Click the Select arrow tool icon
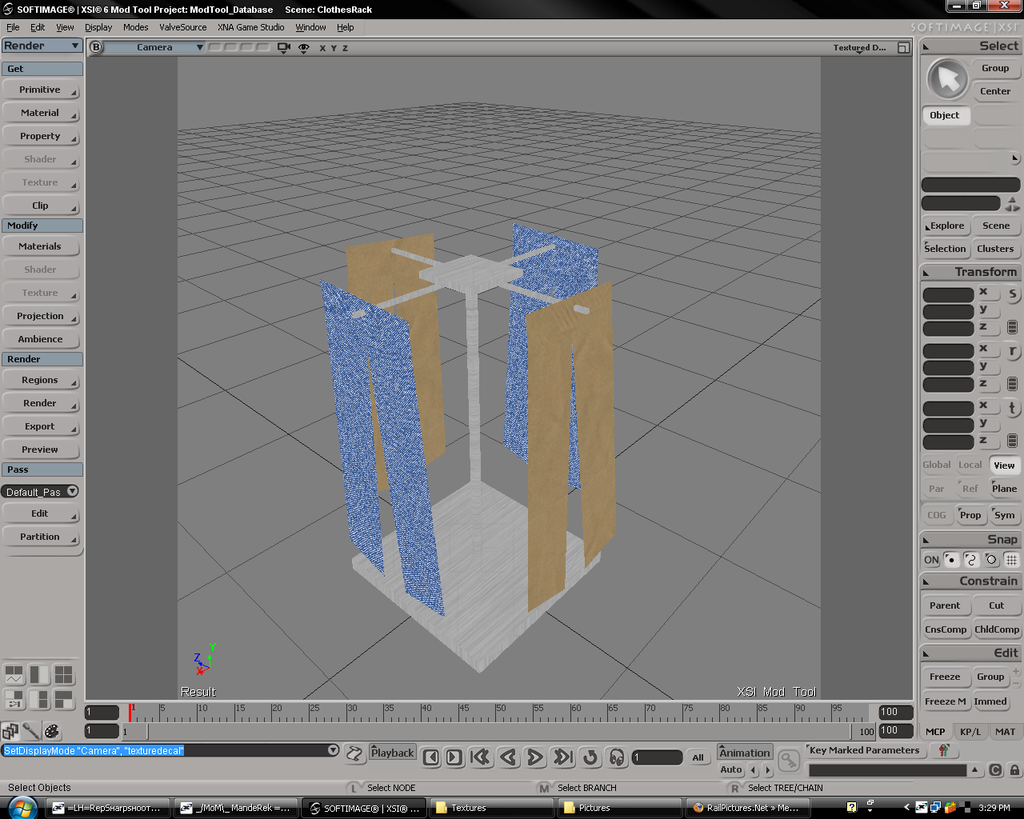The height and width of the screenshot is (819, 1024). pos(947,80)
